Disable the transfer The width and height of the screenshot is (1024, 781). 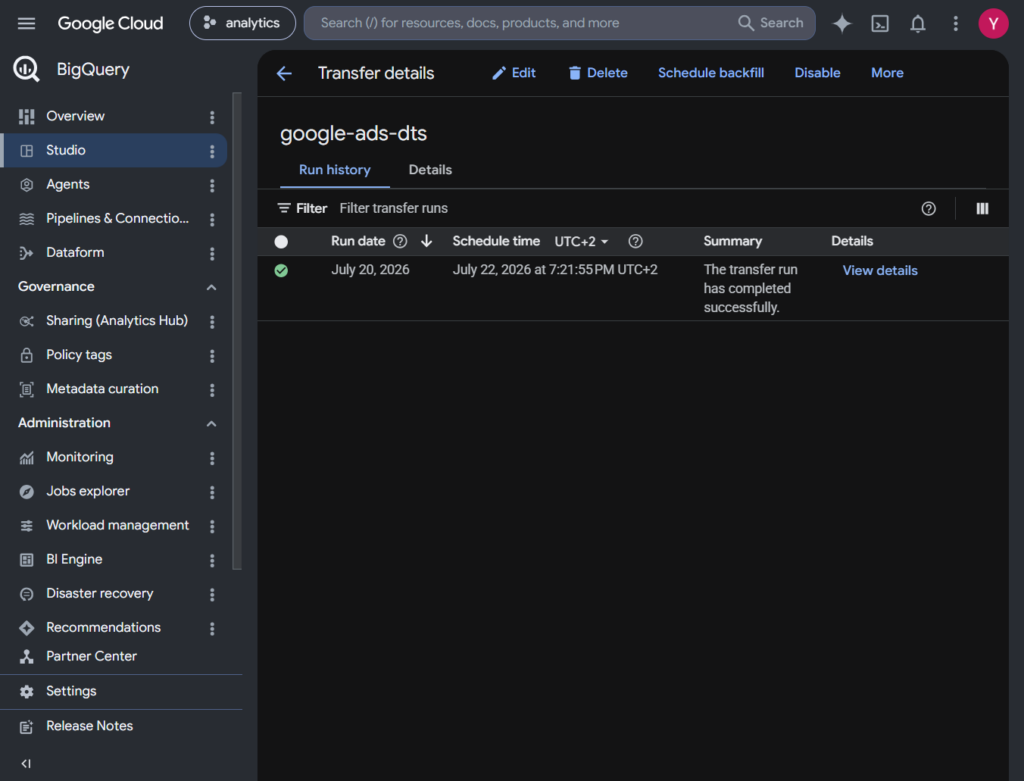tap(817, 73)
